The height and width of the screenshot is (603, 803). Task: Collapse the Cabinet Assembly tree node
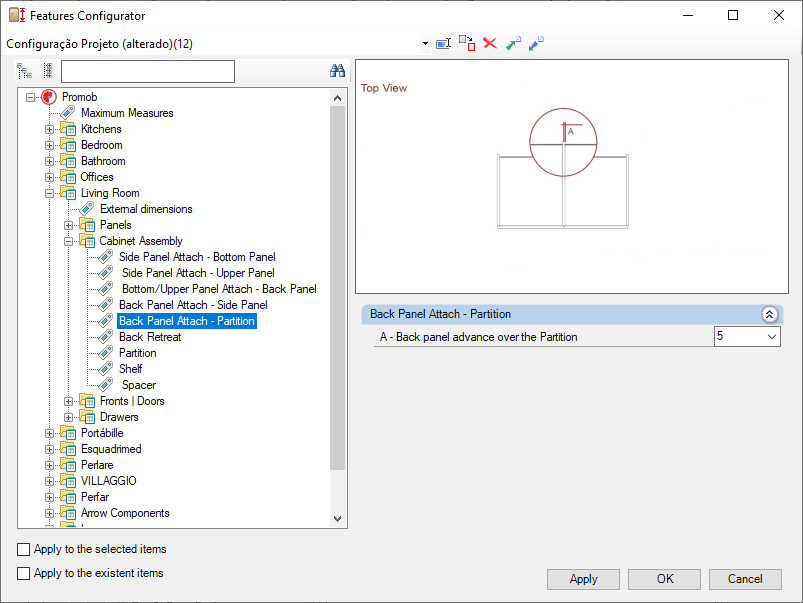[68, 241]
